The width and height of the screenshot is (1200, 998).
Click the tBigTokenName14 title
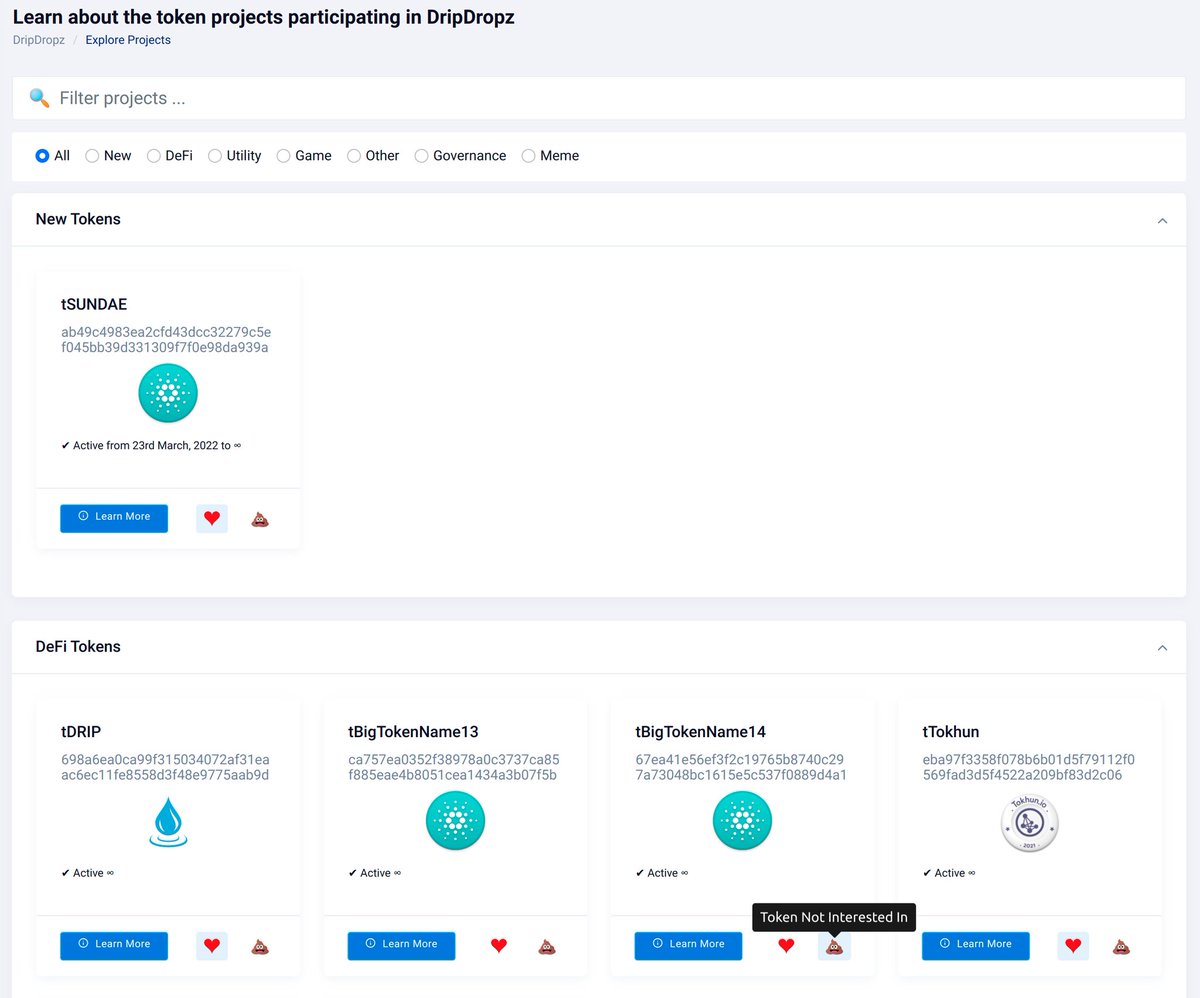tap(701, 732)
